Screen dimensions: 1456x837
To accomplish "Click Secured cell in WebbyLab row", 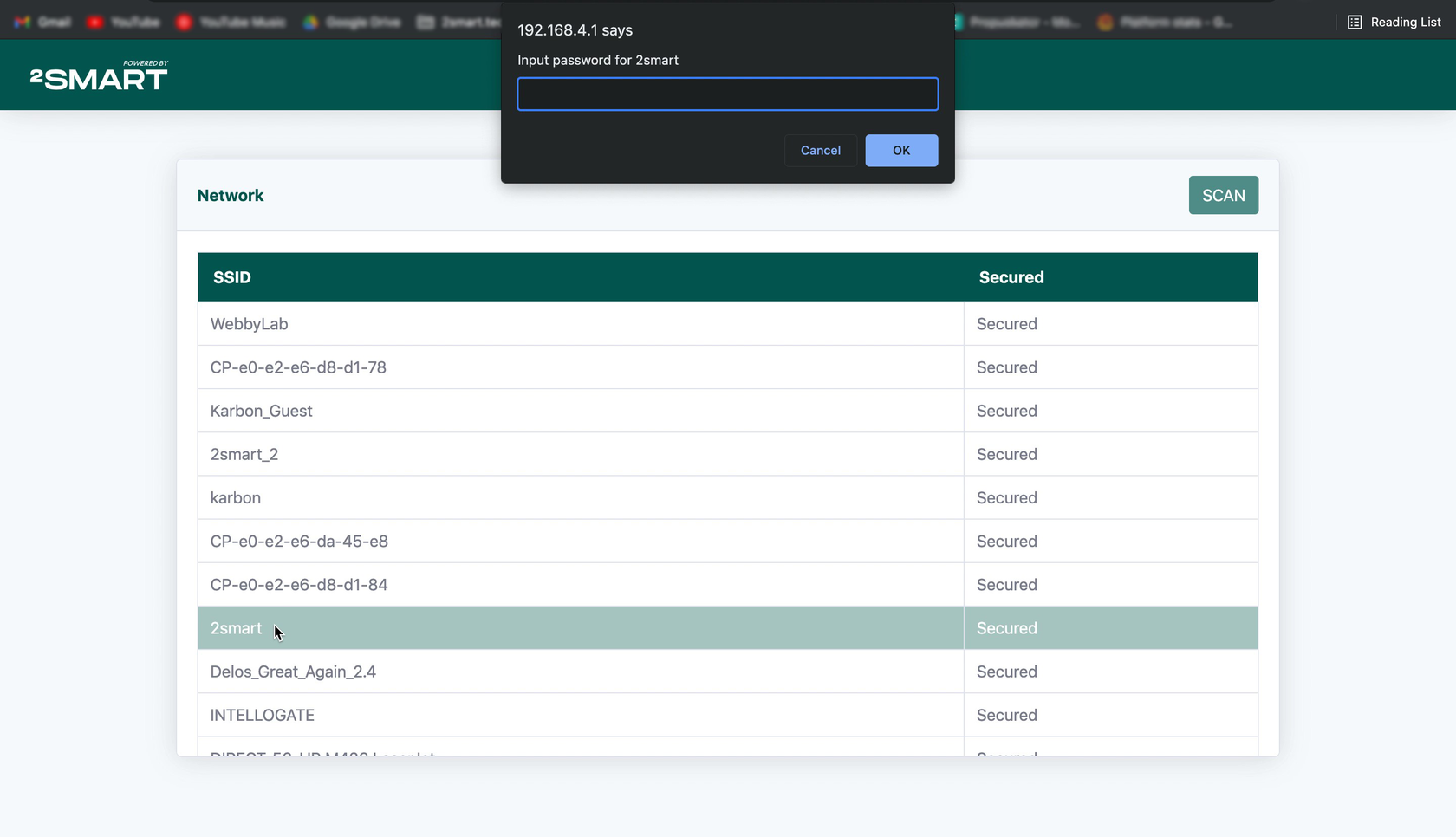I will 1111,324.
